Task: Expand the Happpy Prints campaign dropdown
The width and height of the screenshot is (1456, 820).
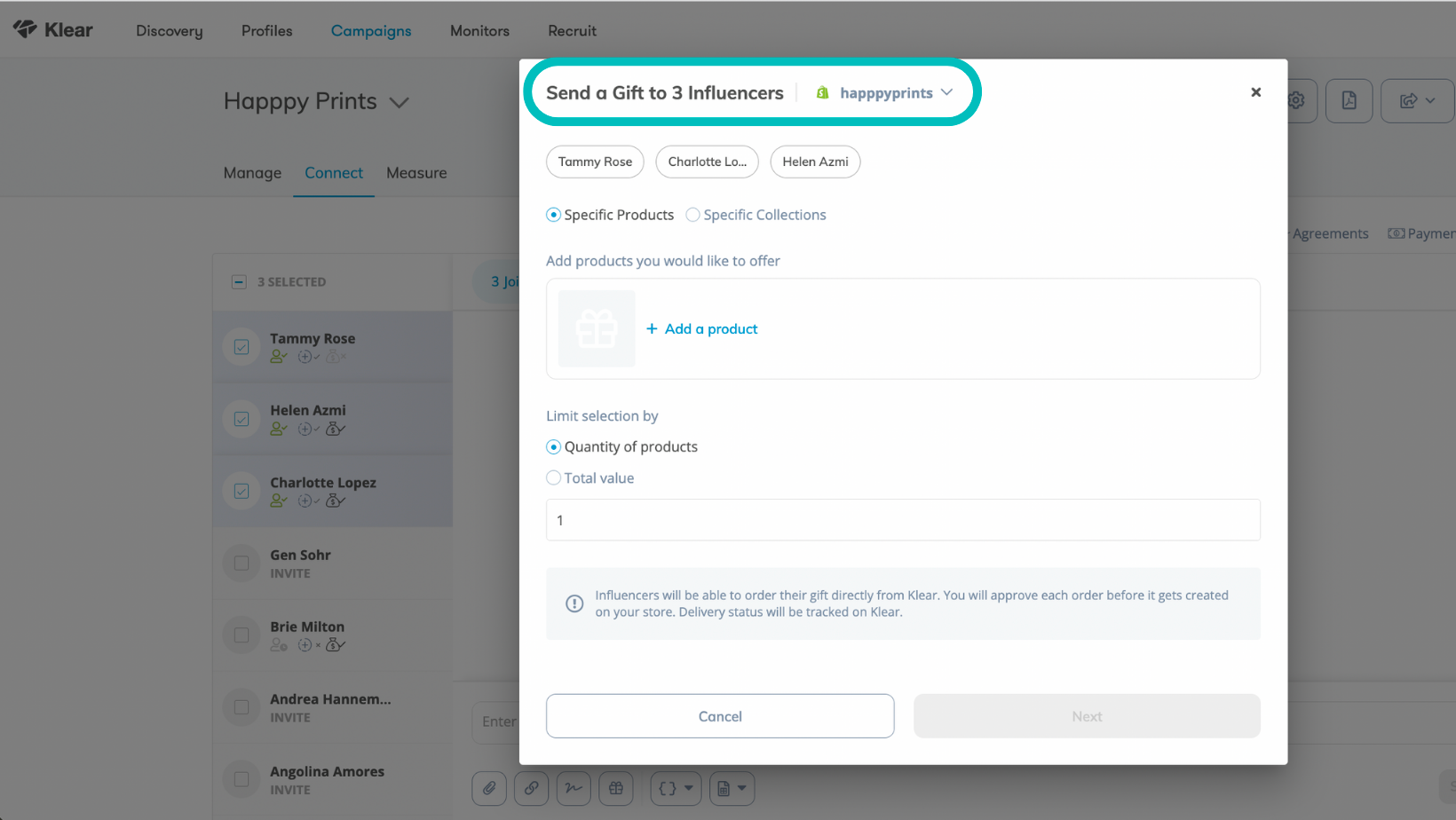Action: pyautogui.click(x=400, y=102)
